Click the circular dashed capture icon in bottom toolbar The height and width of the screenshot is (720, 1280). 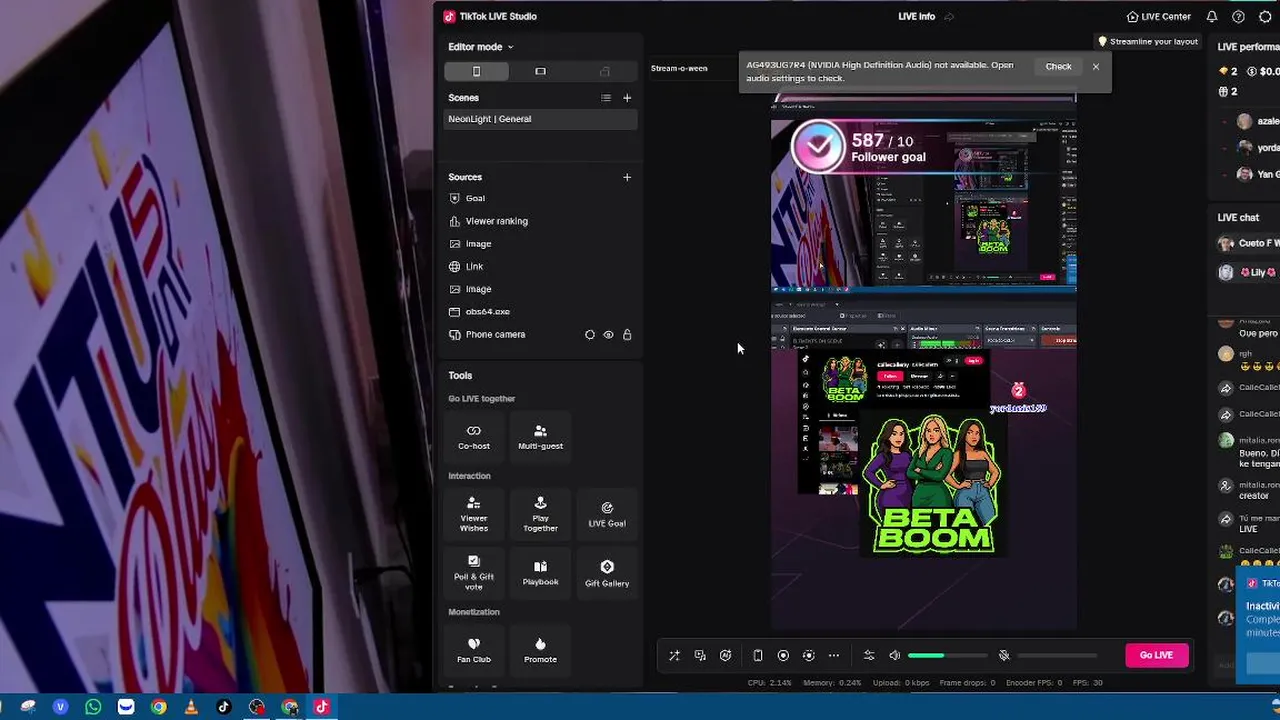pyautogui.click(x=808, y=656)
